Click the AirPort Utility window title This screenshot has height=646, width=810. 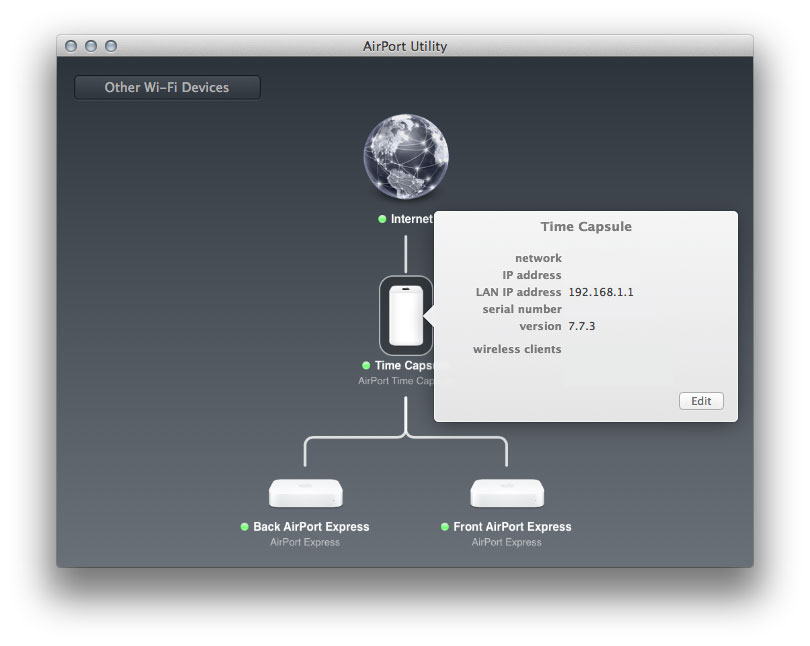point(405,46)
